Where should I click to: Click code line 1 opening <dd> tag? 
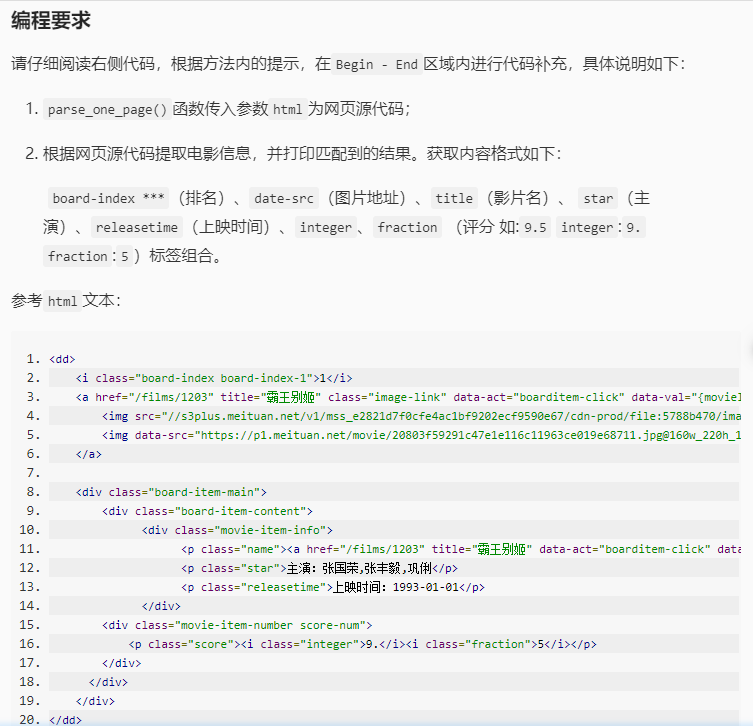(62, 359)
